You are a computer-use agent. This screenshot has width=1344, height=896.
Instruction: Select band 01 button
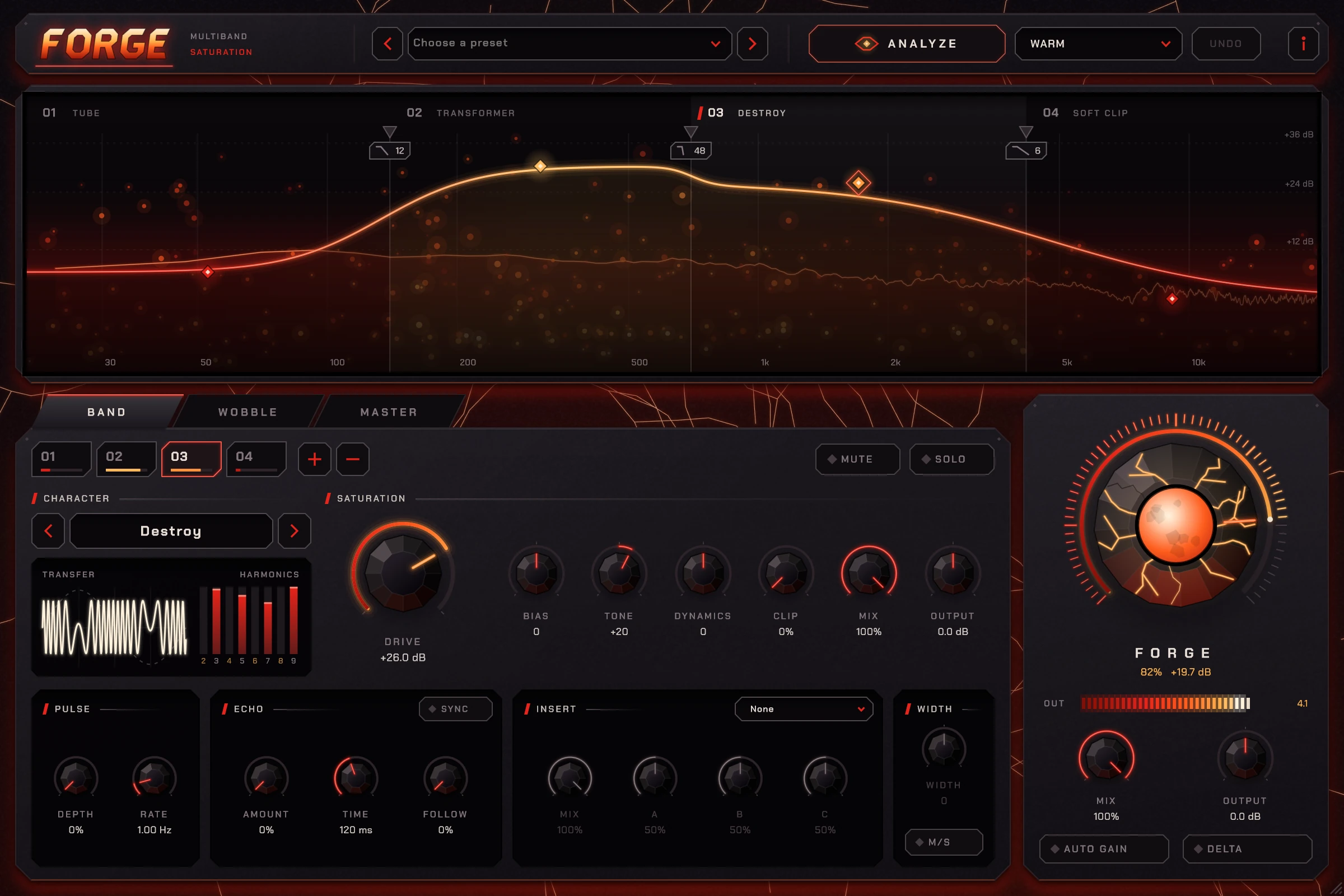pos(61,459)
